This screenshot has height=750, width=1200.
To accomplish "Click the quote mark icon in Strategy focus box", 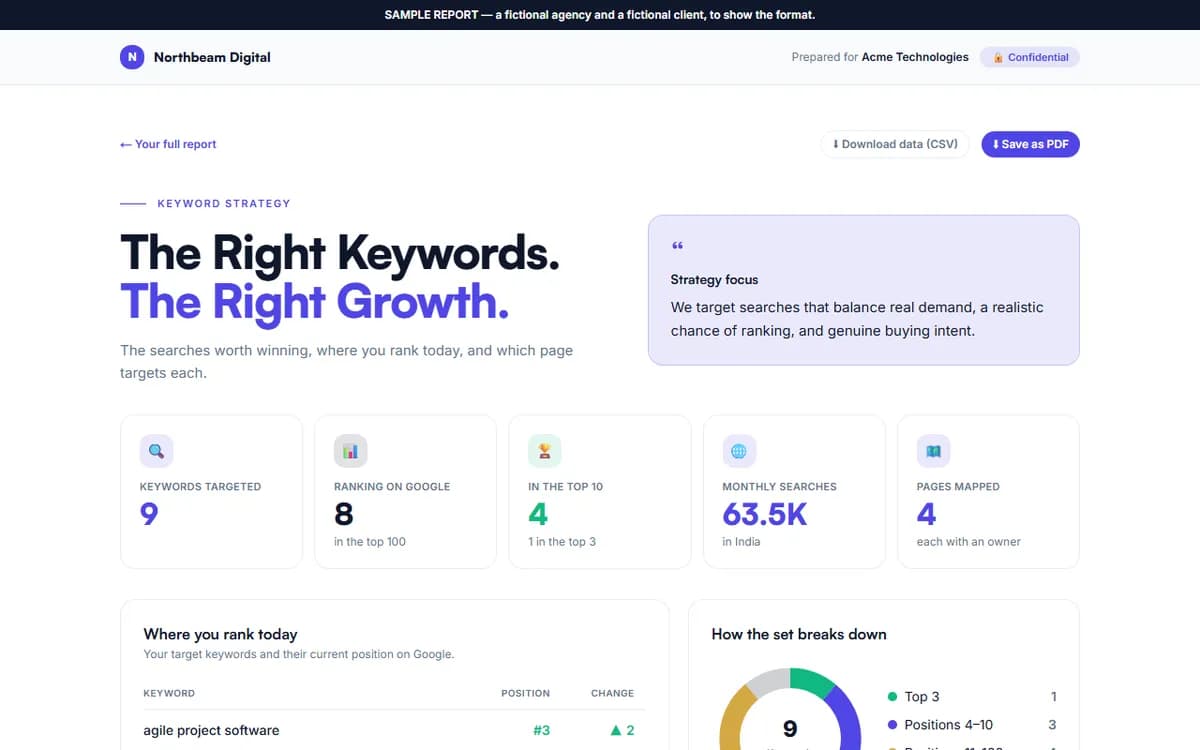I will pos(677,245).
